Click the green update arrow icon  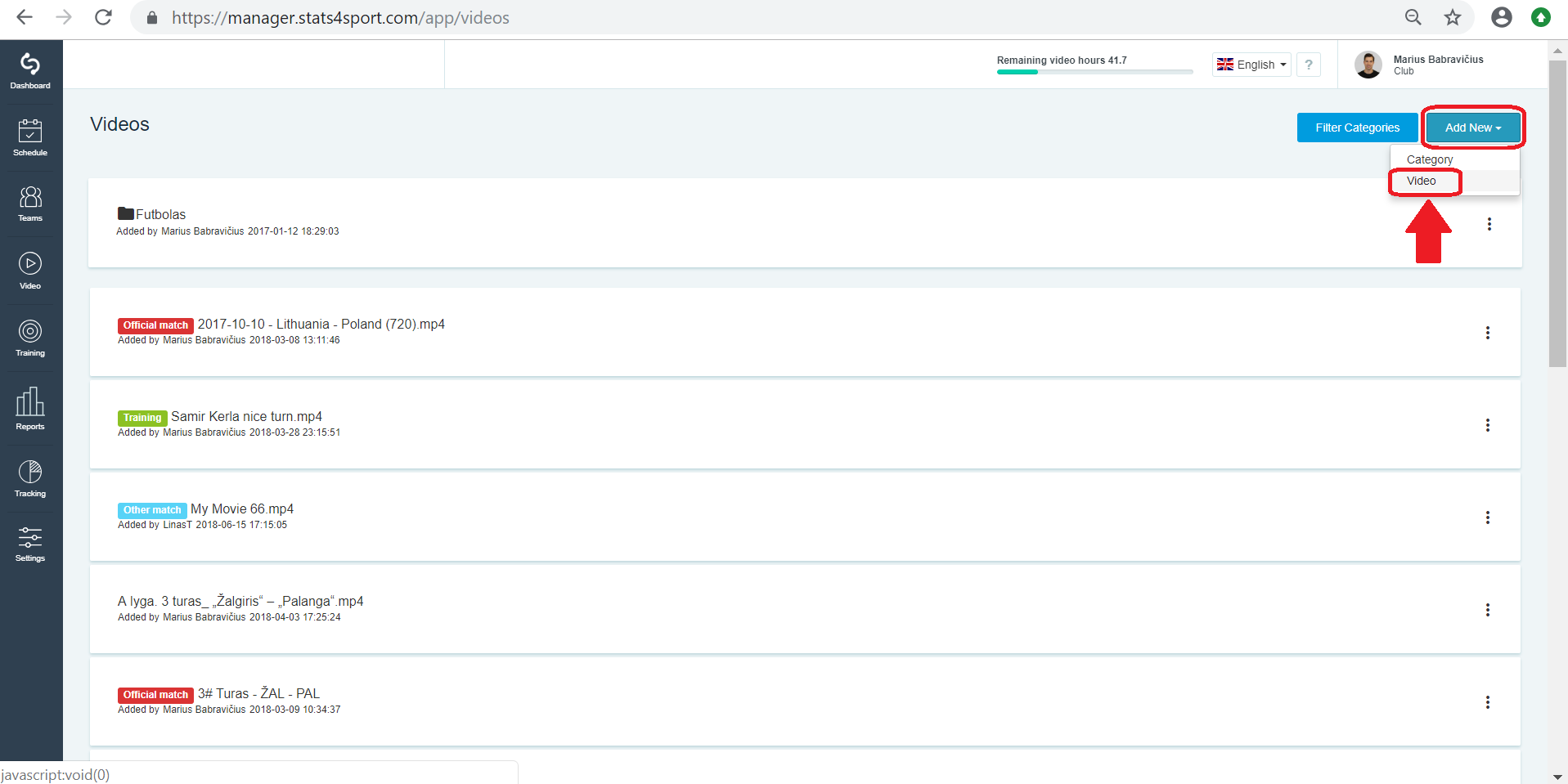pos(1541,17)
